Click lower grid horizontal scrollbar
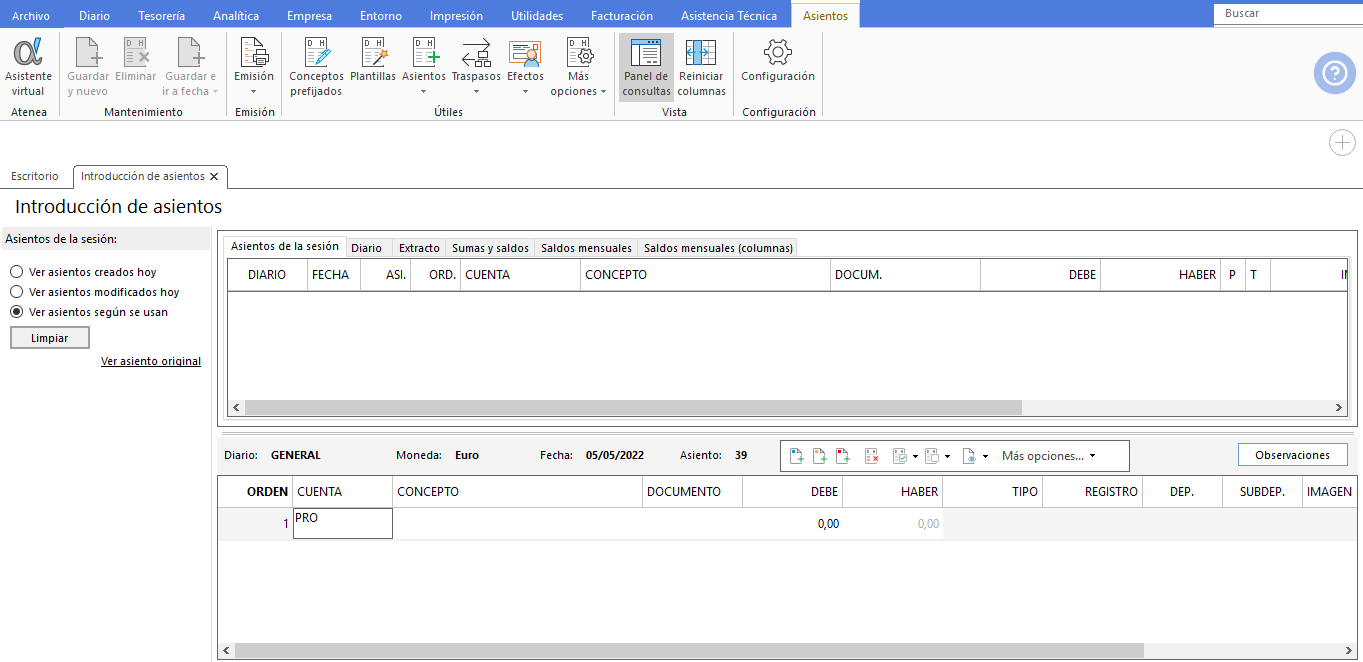The height and width of the screenshot is (662, 1363). pyautogui.click(x=688, y=651)
